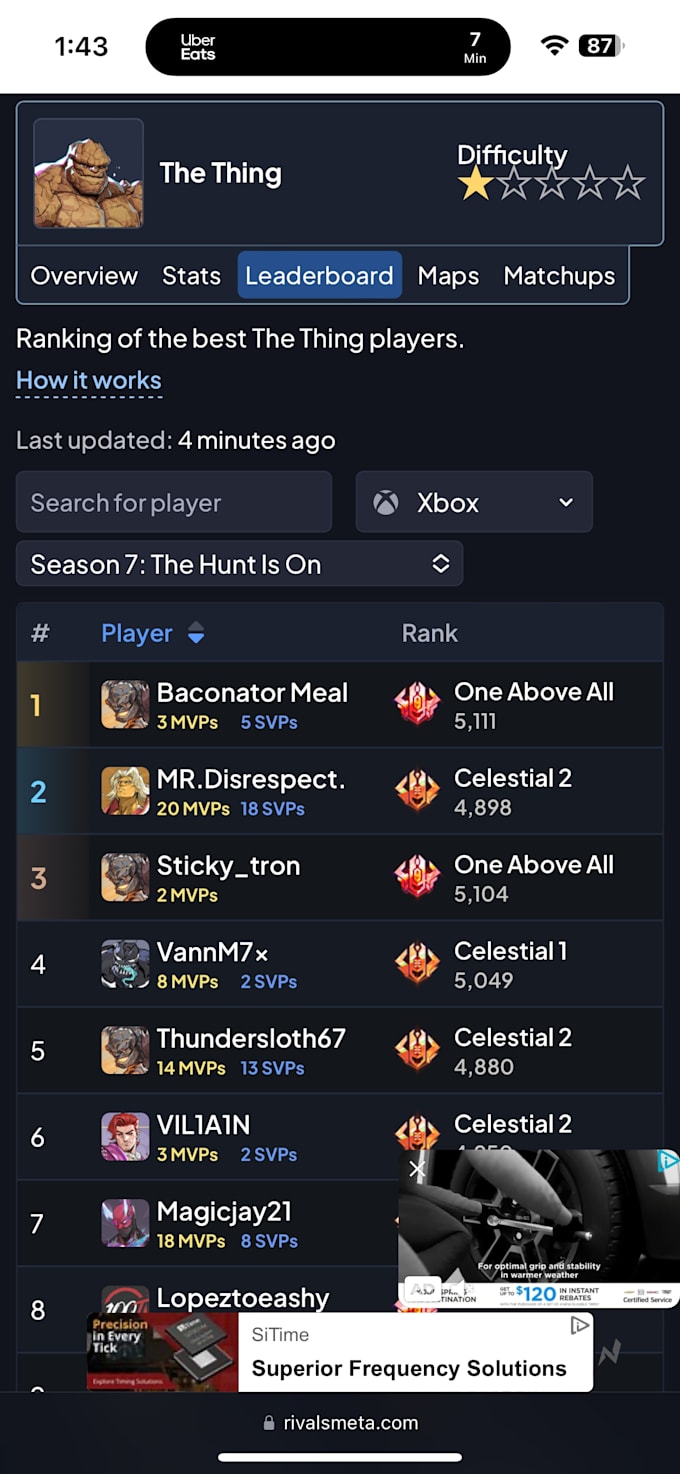This screenshot has height=1474, width=680.
Task: Close the tire video ad overlay
Action: coord(417,1169)
